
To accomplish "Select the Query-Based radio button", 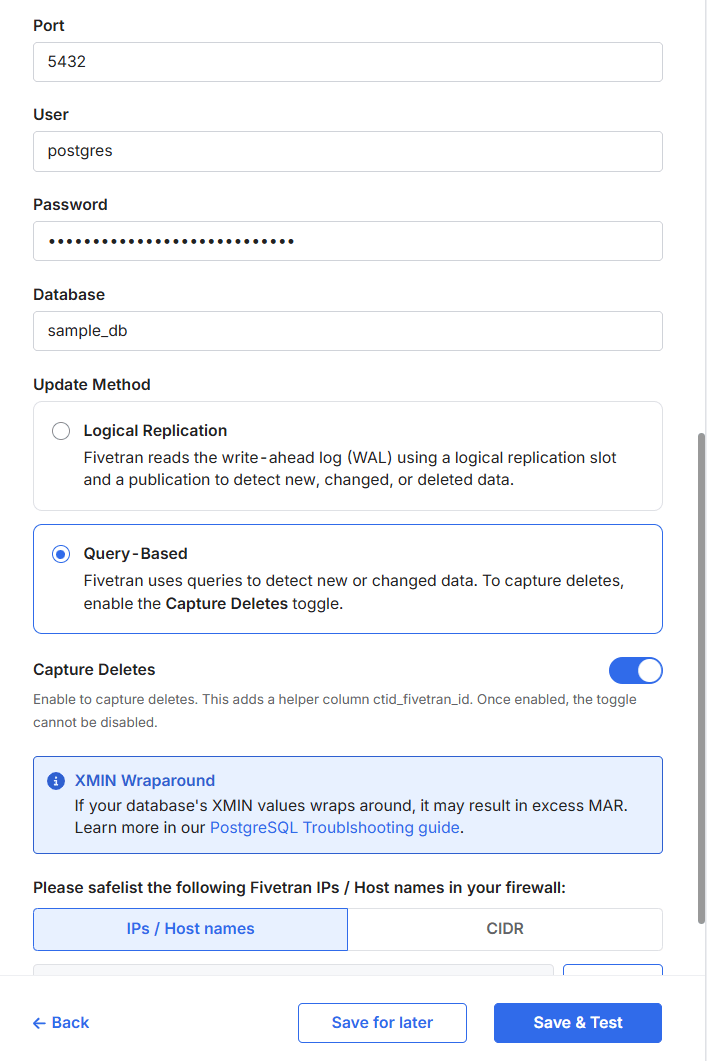I will 61,554.
